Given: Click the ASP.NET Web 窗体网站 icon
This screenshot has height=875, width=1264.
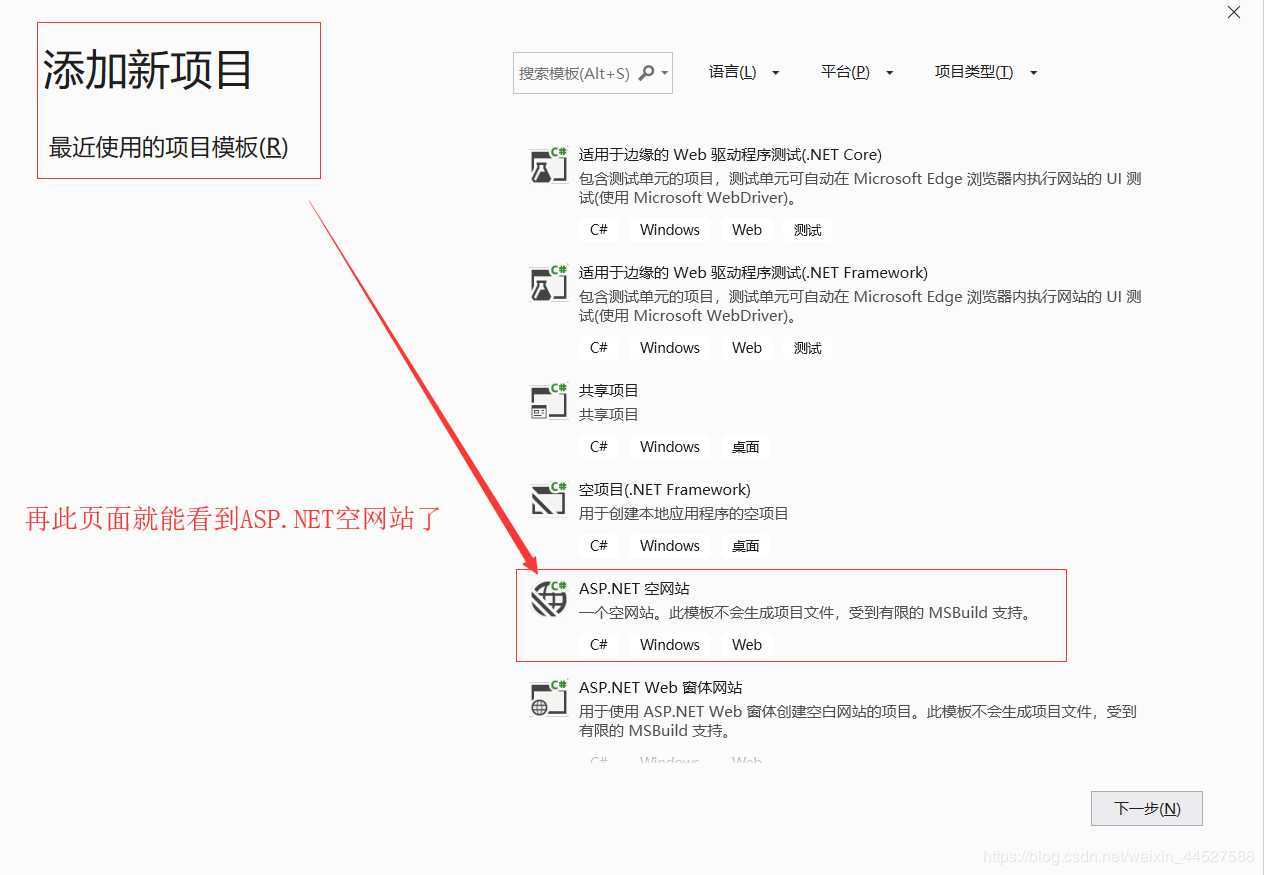Looking at the screenshot, I should (x=549, y=698).
